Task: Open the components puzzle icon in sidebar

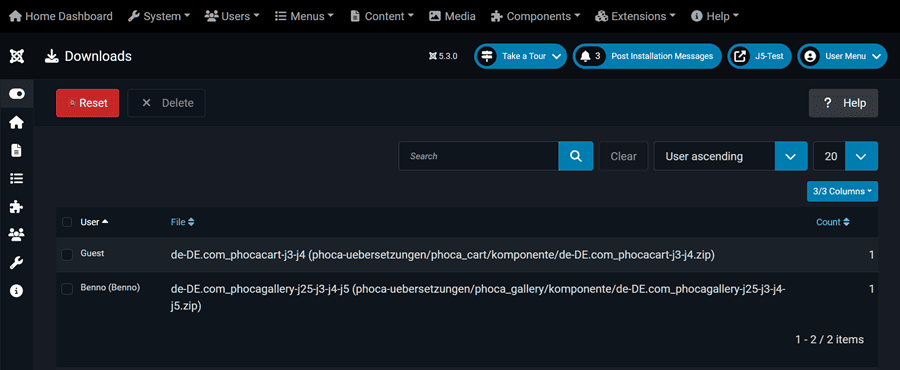Action: 17,207
